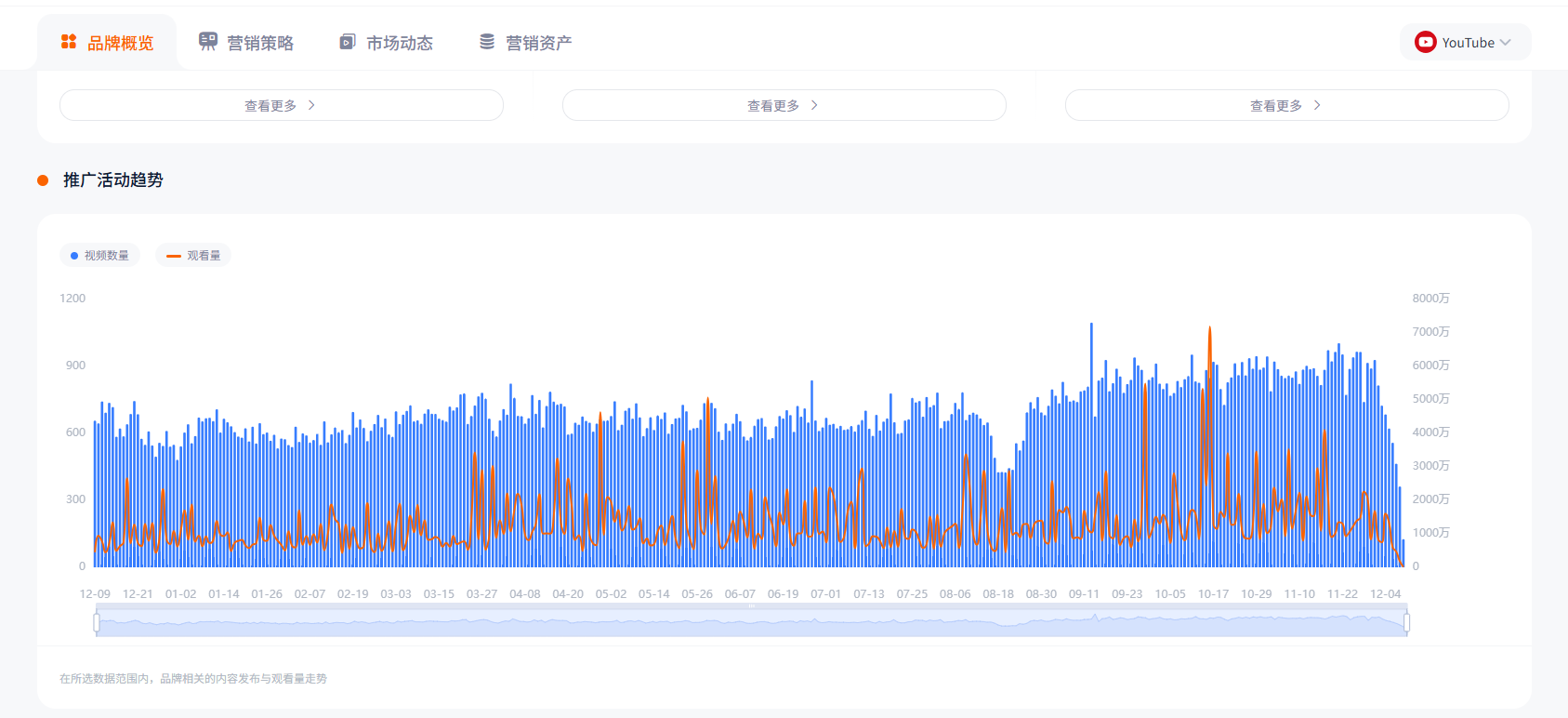Viewport: 1568px width, 718px height.
Task: Click the 品牌概览 grid icon
Action: tap(69, 42)
